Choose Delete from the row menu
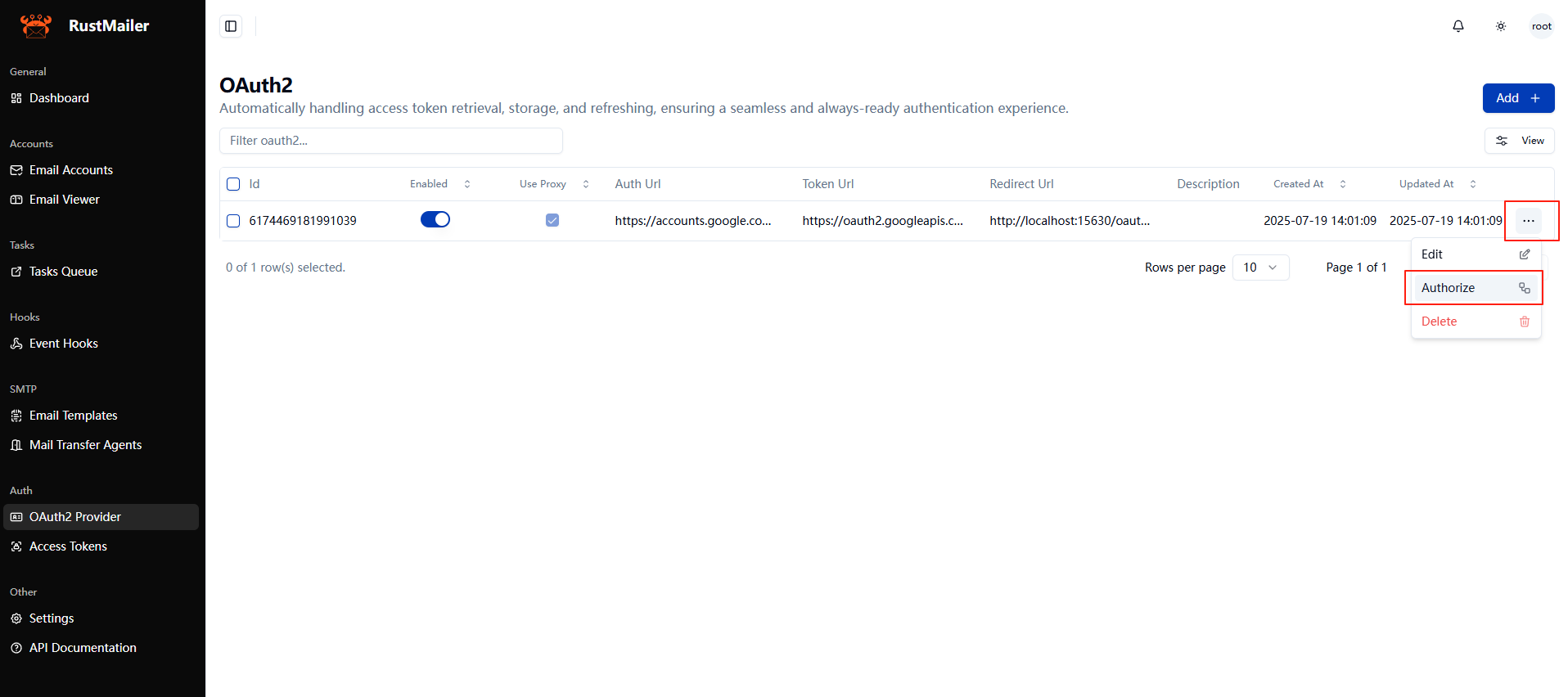This screenshot has width=1568, height=697. (x=1476, y=322)
